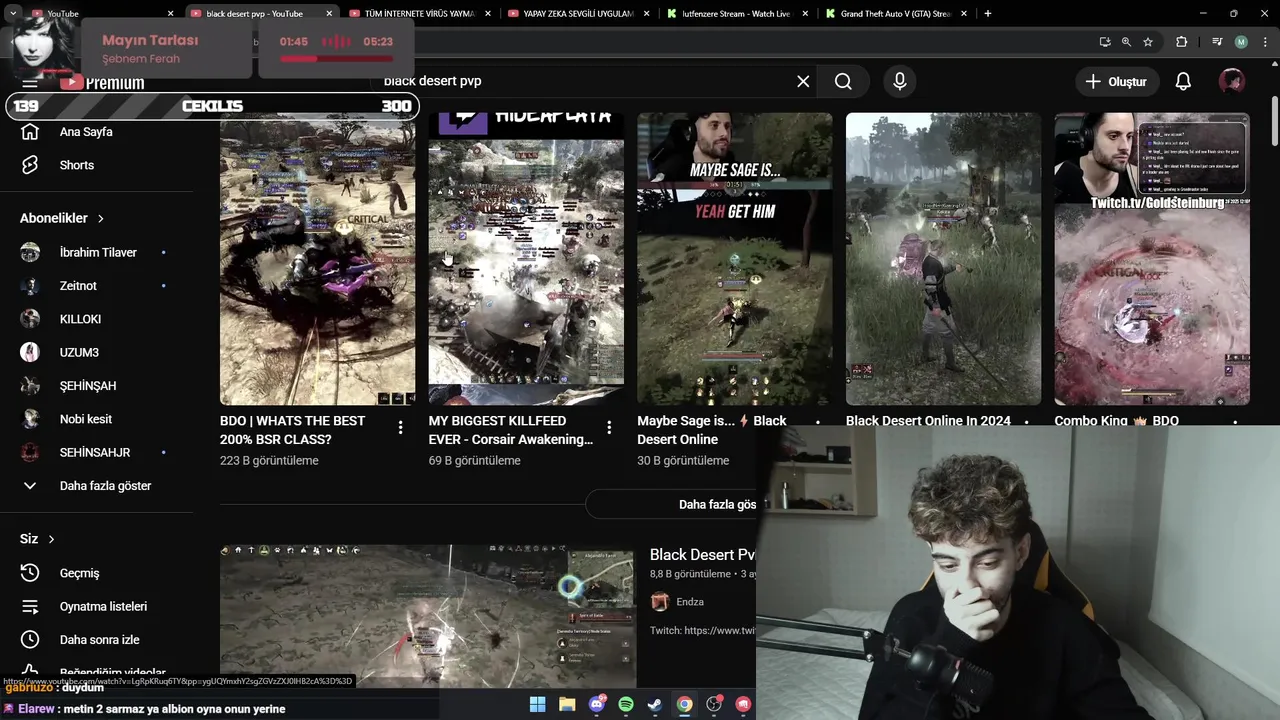Screen dimensions: 1280x720
Task: Open Daha sonra izle list
Action: point(100,639)
